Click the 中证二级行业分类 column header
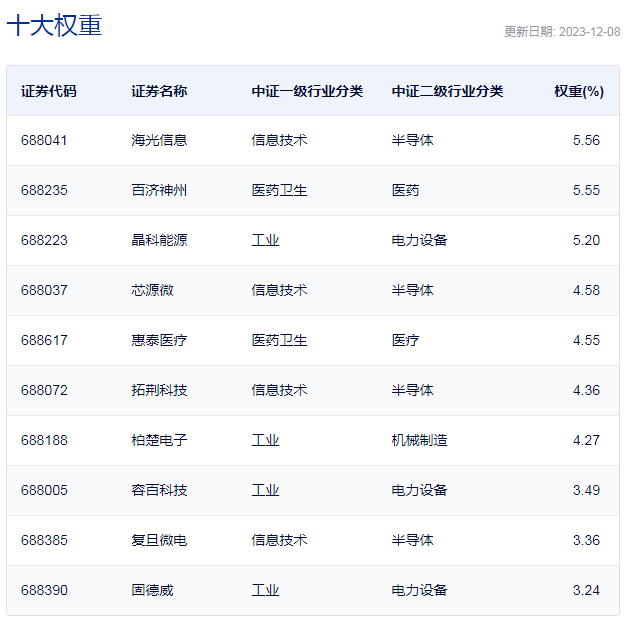Screen dimensions: 628x630 coord(447,91)
